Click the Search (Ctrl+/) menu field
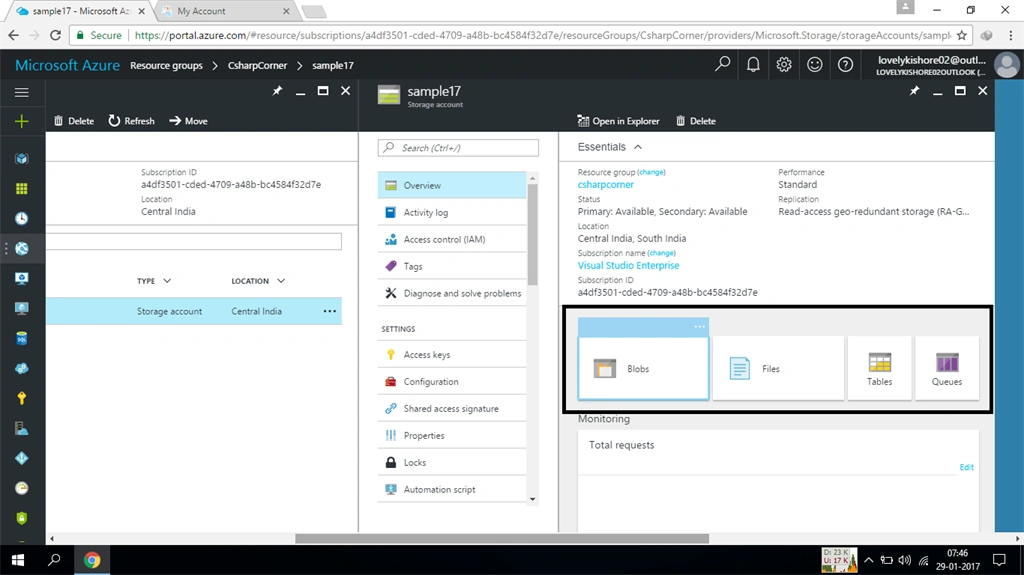The image size is (1024, 575). pos(458,148)
